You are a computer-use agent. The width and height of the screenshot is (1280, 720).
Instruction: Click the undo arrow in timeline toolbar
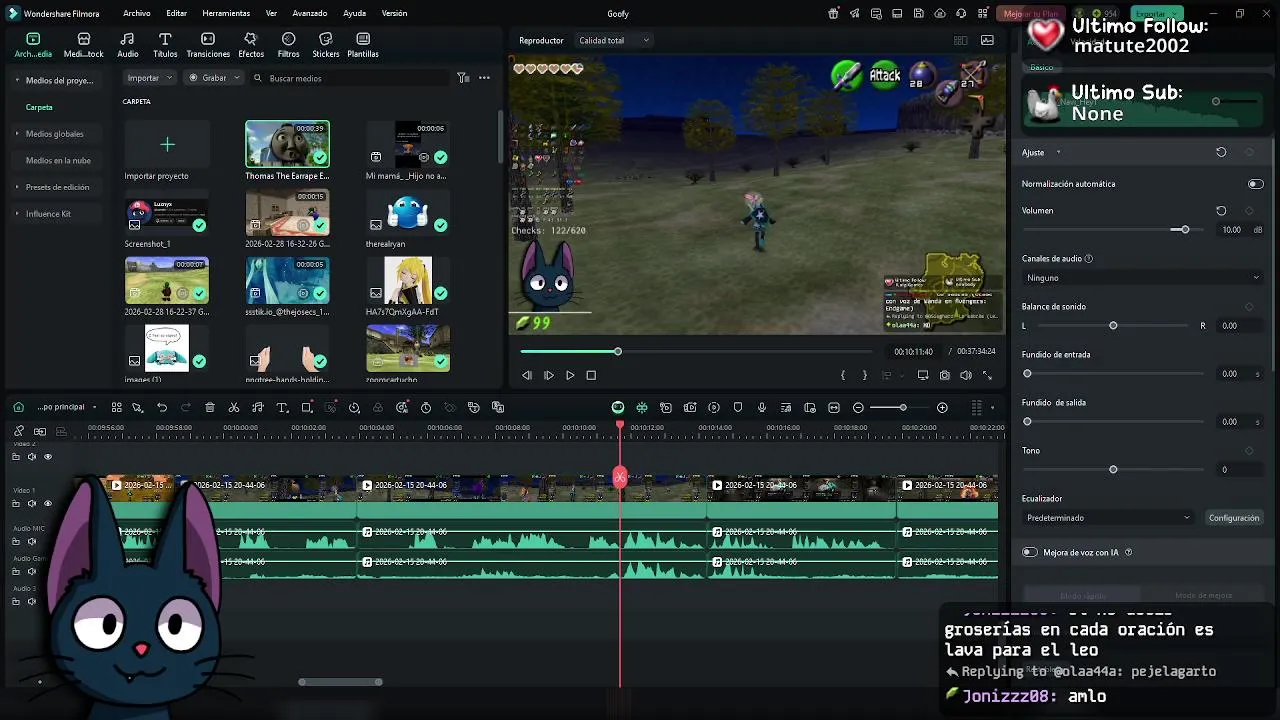[162, 408]
